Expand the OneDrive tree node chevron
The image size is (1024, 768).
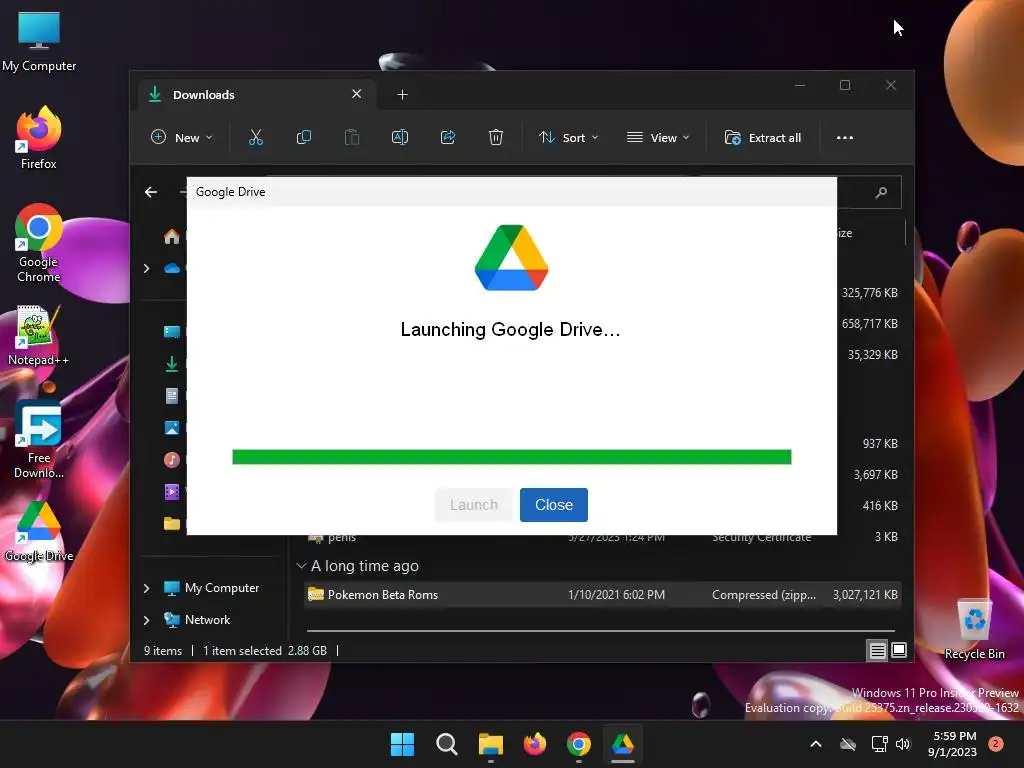point(146,268)
